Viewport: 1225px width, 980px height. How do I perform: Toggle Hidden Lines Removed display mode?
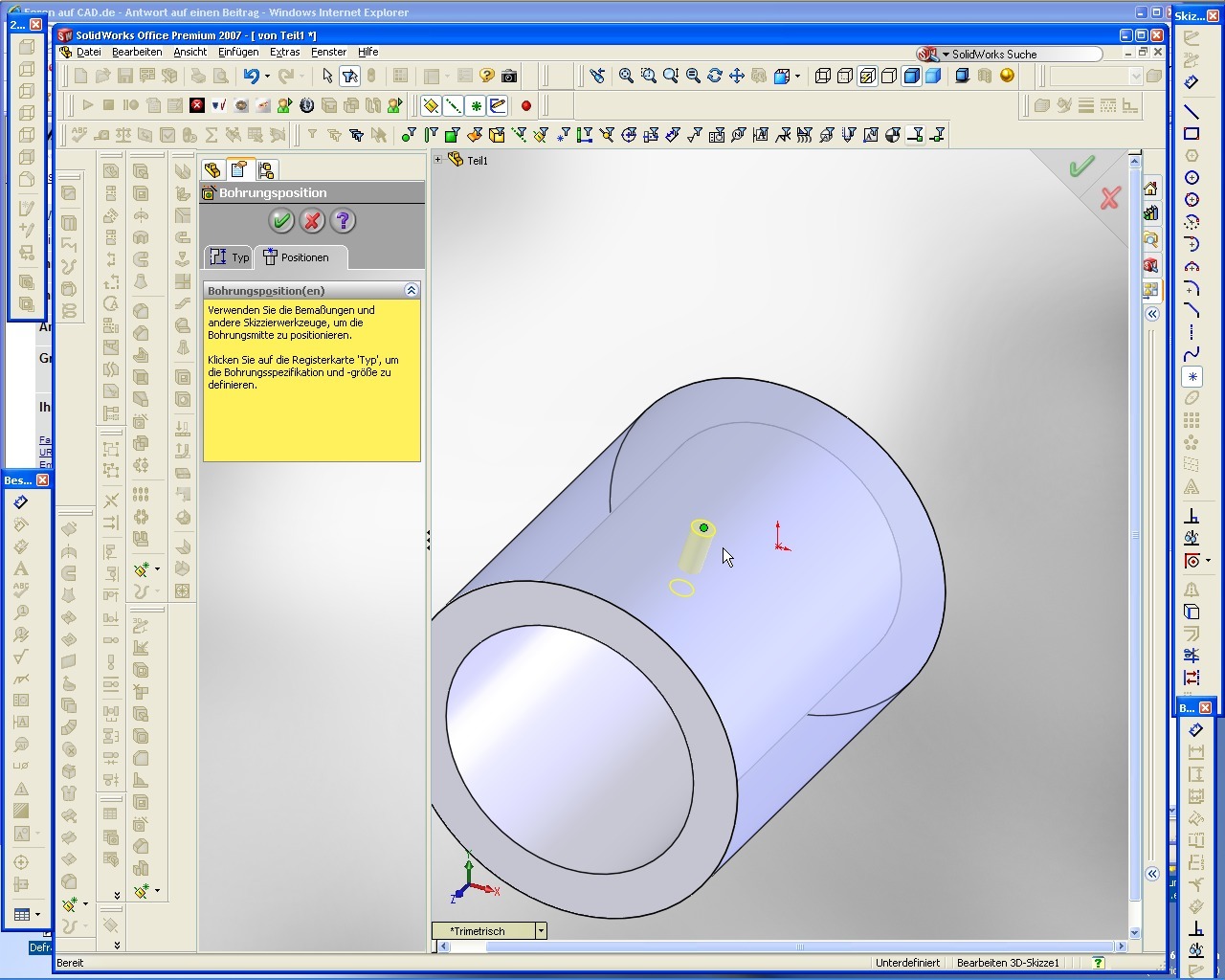pyautogui.click(x=889, y=76)
